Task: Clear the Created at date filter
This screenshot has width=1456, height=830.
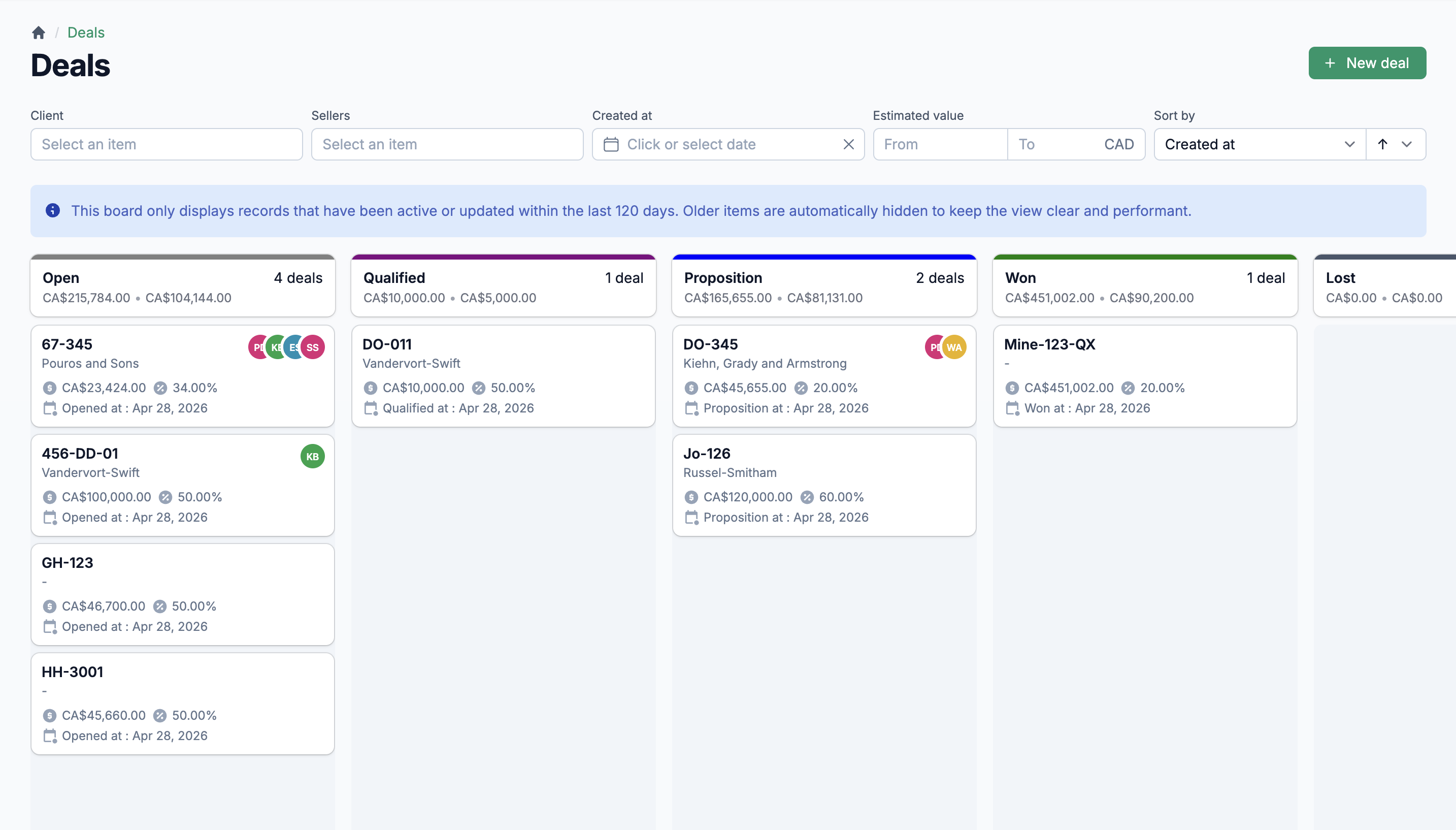Action: coord(848,144)
